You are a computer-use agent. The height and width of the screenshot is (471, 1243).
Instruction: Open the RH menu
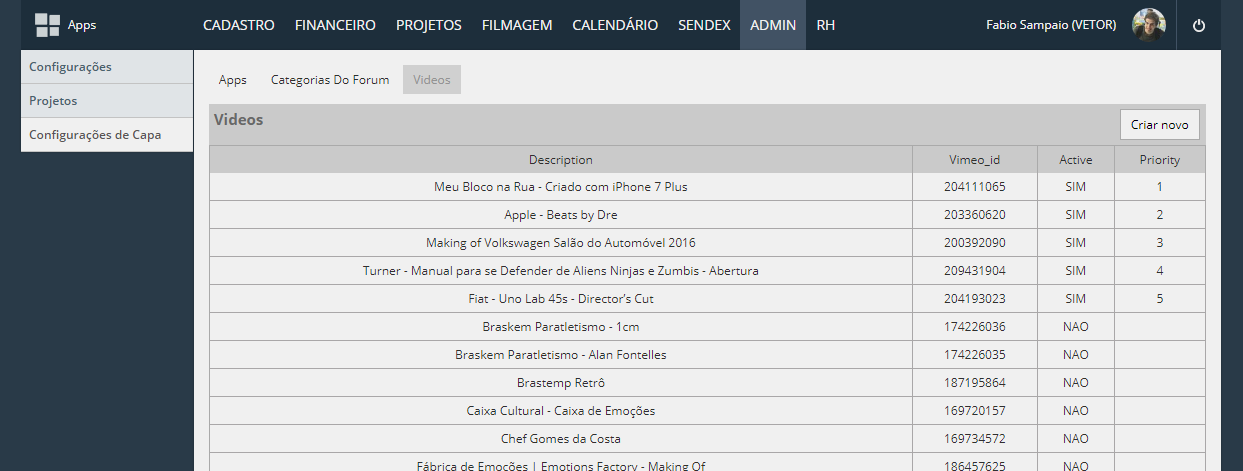click(x=825, y=25)
